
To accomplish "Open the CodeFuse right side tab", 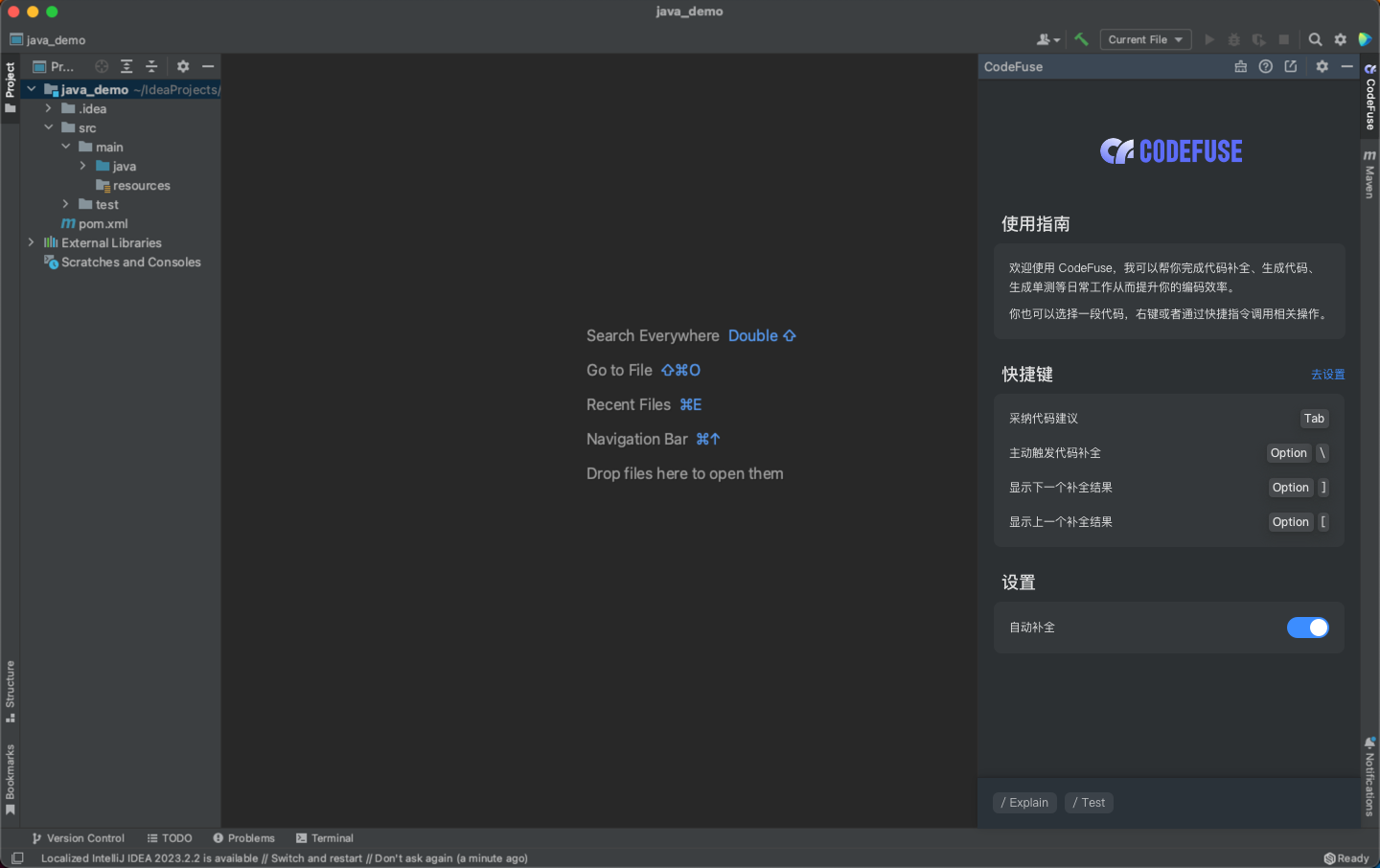I will [1370, 97].
